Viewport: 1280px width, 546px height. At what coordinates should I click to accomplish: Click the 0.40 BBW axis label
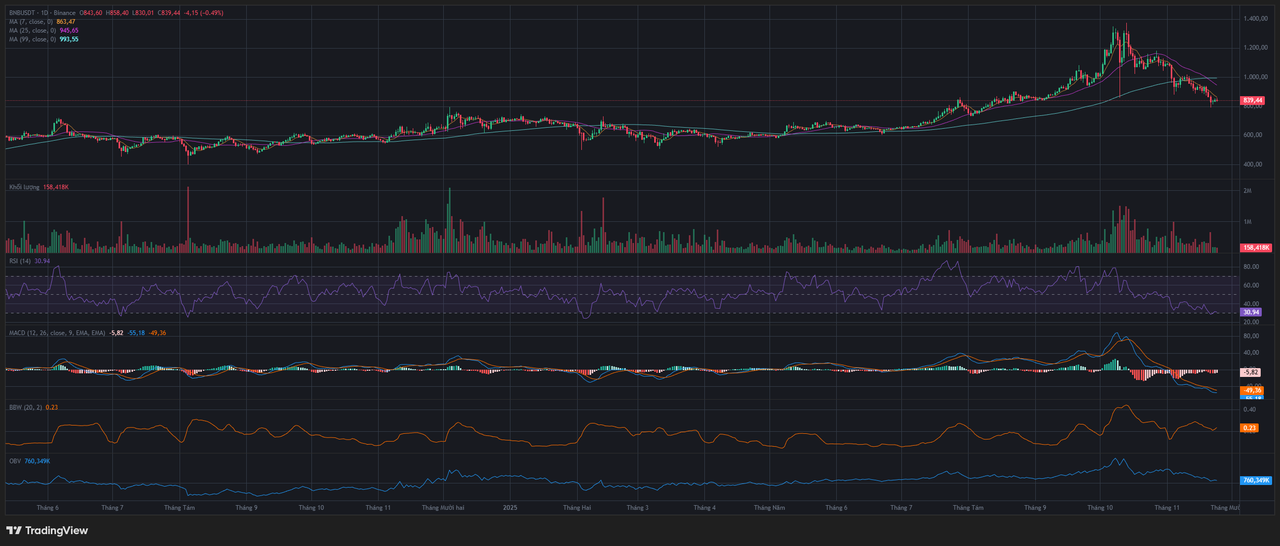pos(1250,409)
